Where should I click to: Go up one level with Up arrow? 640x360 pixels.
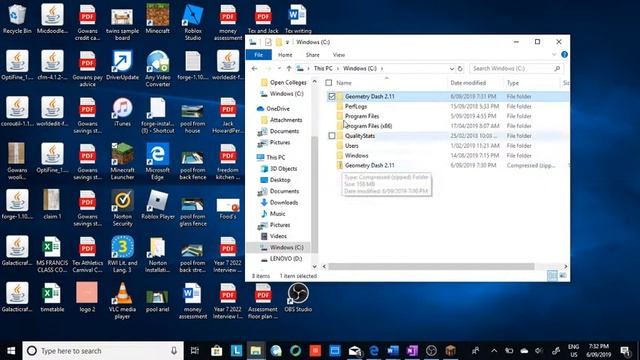tap(289, 69)
